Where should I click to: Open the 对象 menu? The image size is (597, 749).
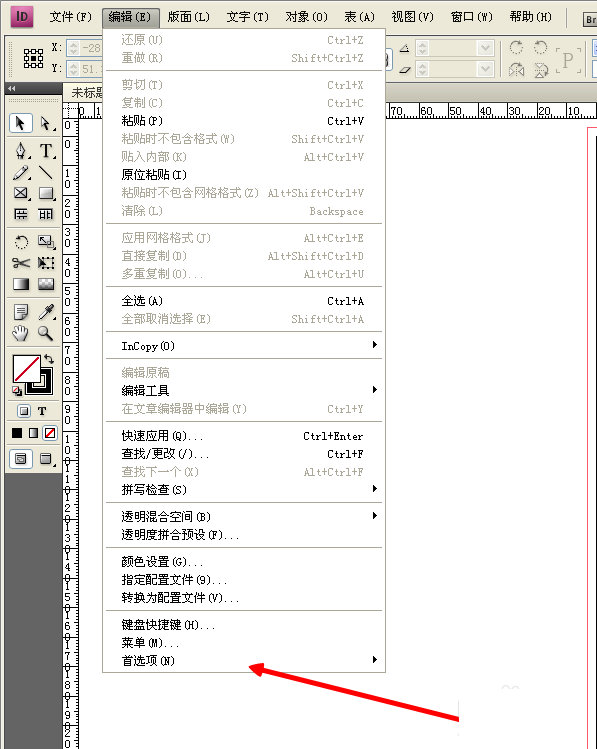click(x=307, y=17)
